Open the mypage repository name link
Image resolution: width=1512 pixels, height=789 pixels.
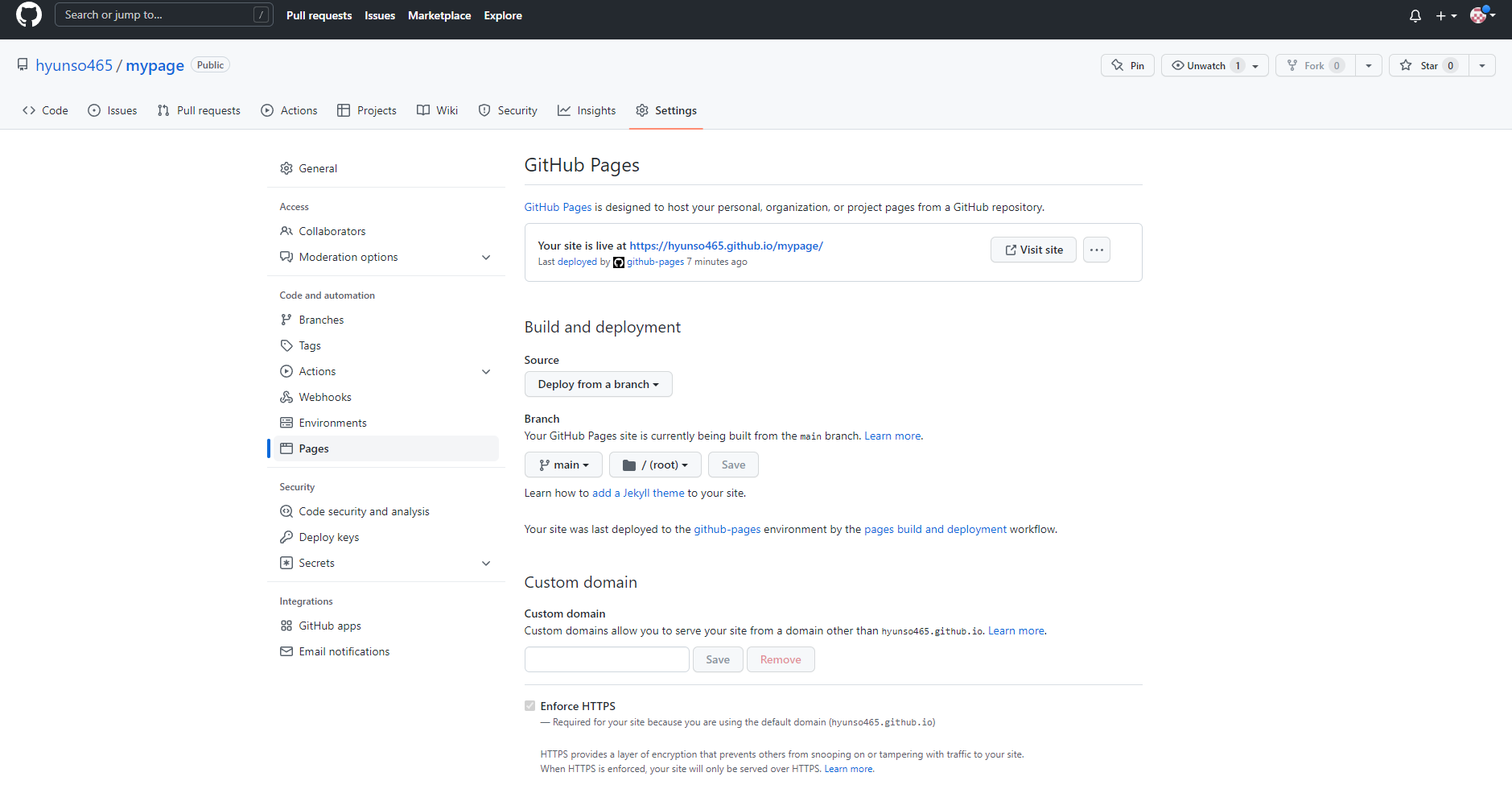tap(154, 65)
